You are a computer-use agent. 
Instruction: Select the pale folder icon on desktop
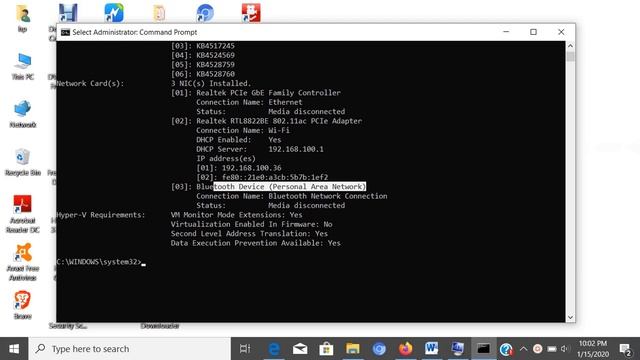coord(159,13)
